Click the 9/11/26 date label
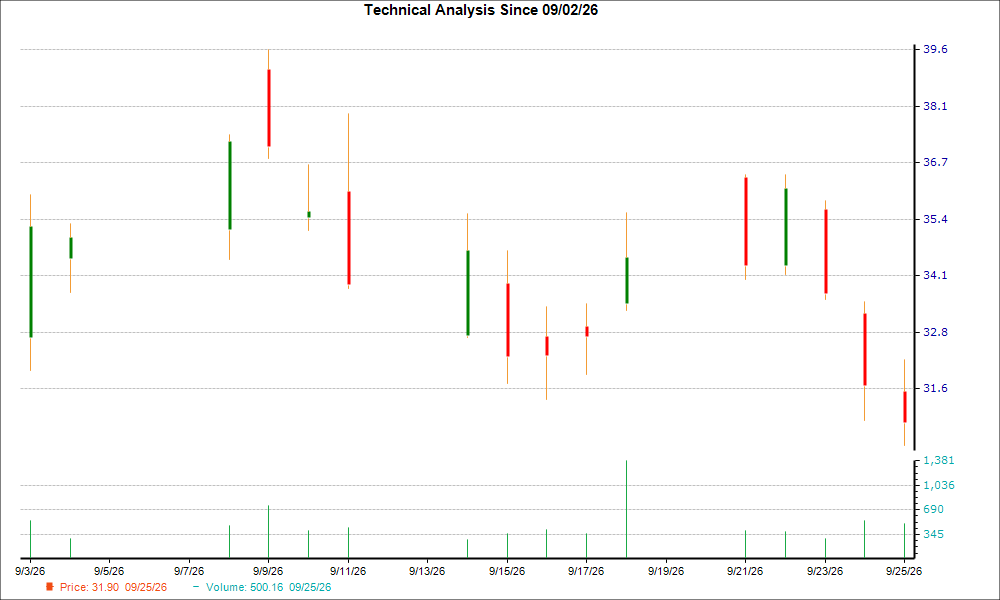Image resolution: width=1000 pixels, height=600 pixels. (348, 571)
